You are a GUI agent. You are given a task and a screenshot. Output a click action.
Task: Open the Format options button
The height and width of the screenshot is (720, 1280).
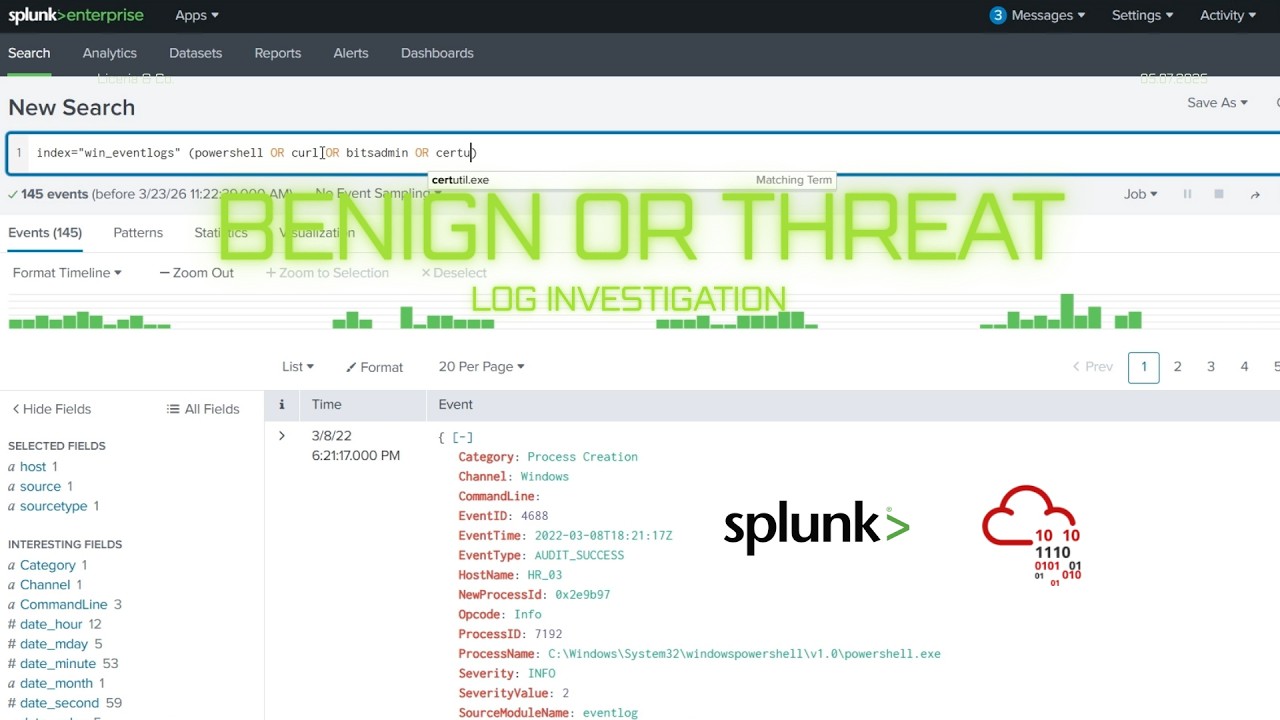[374, 367]
